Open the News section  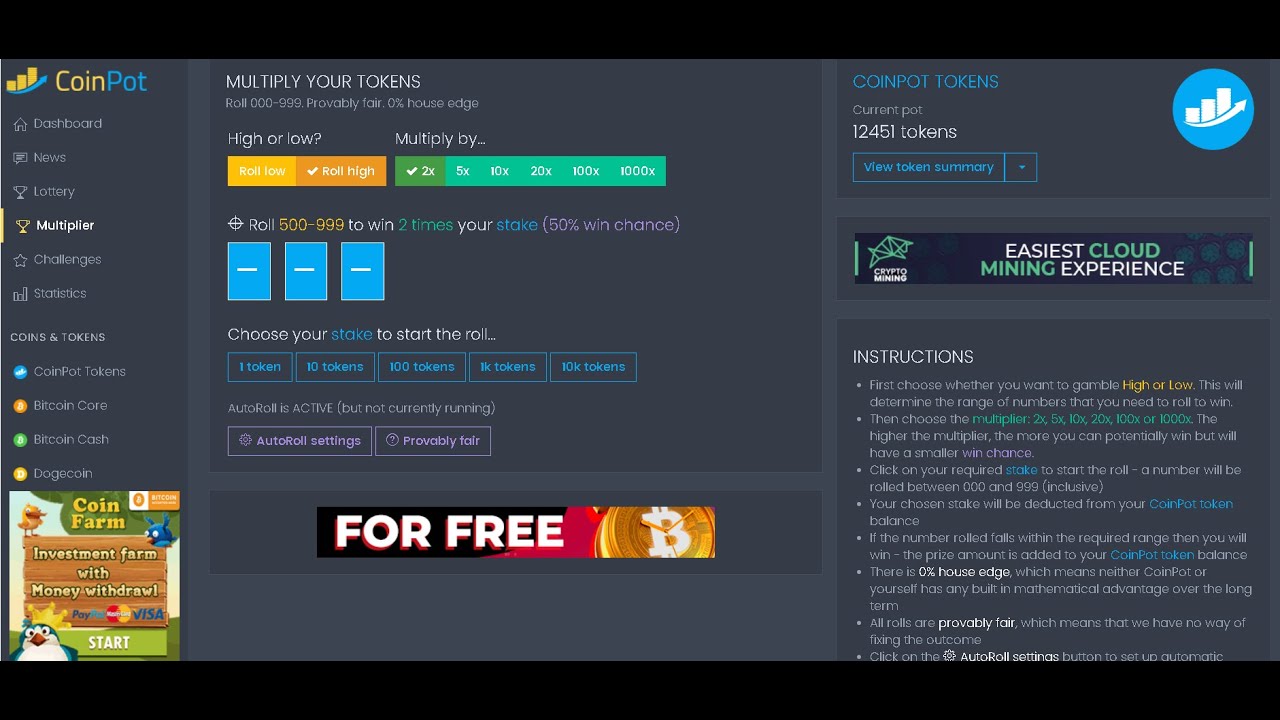coord(50,158)
